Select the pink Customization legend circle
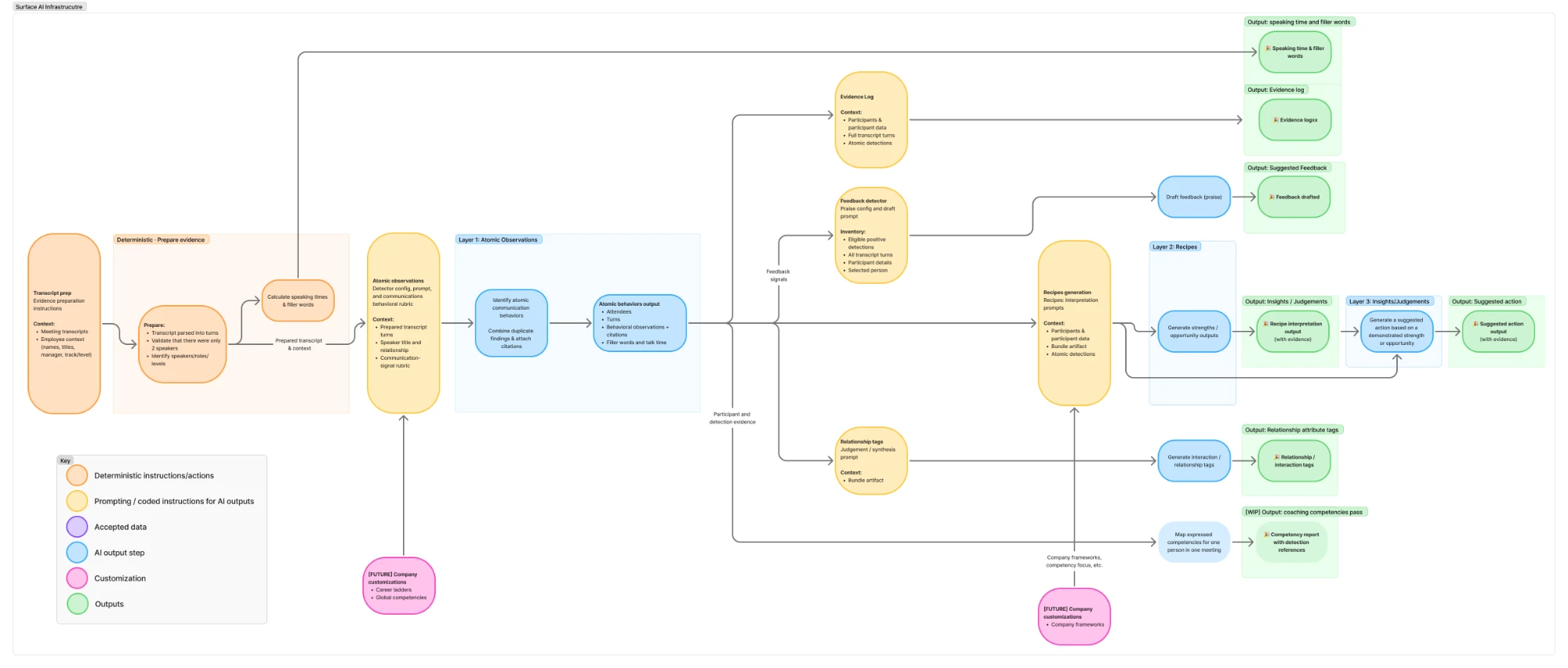Screen dimensions: 1568x668 (x=77, y=579)
